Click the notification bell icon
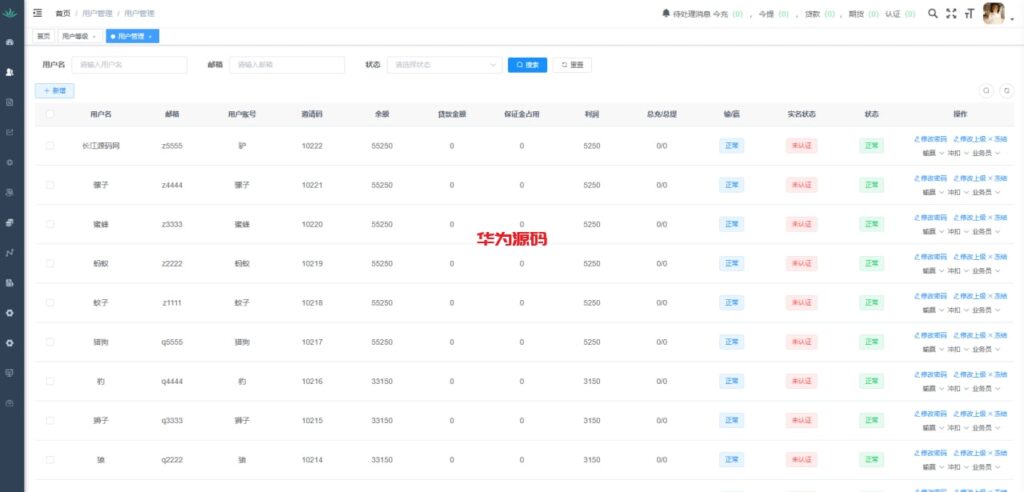Image resolution: width=1024 pixels, height=492 pixels. (666, 13)
